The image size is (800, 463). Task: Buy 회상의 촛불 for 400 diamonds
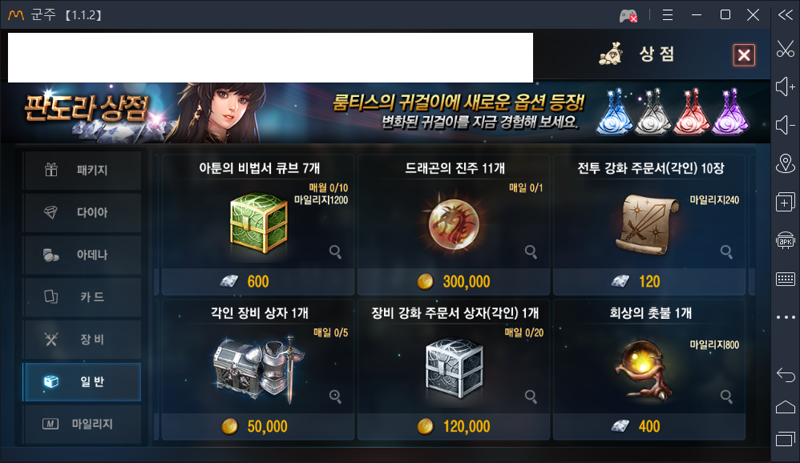tap(649, 426)
